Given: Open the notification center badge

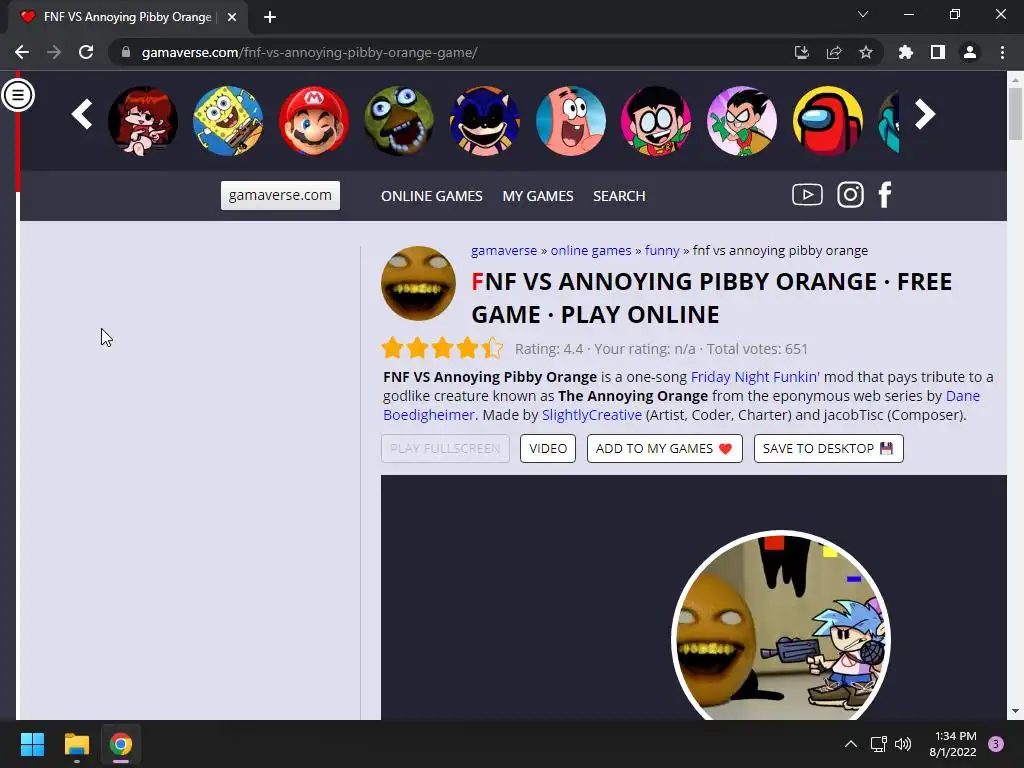Looking at the screenshot, I should tap(996, 744).
